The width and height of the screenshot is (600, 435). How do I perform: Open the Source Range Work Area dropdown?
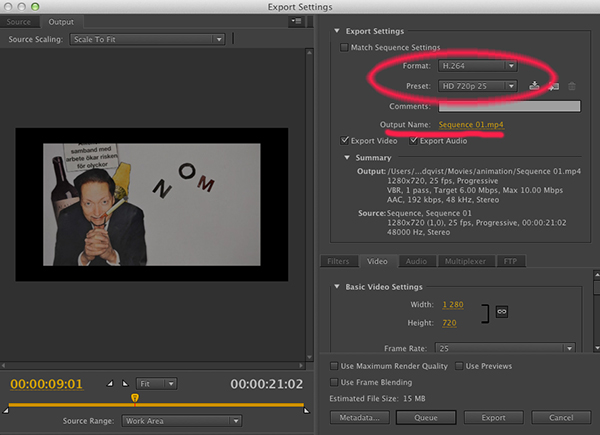(182, 421)
